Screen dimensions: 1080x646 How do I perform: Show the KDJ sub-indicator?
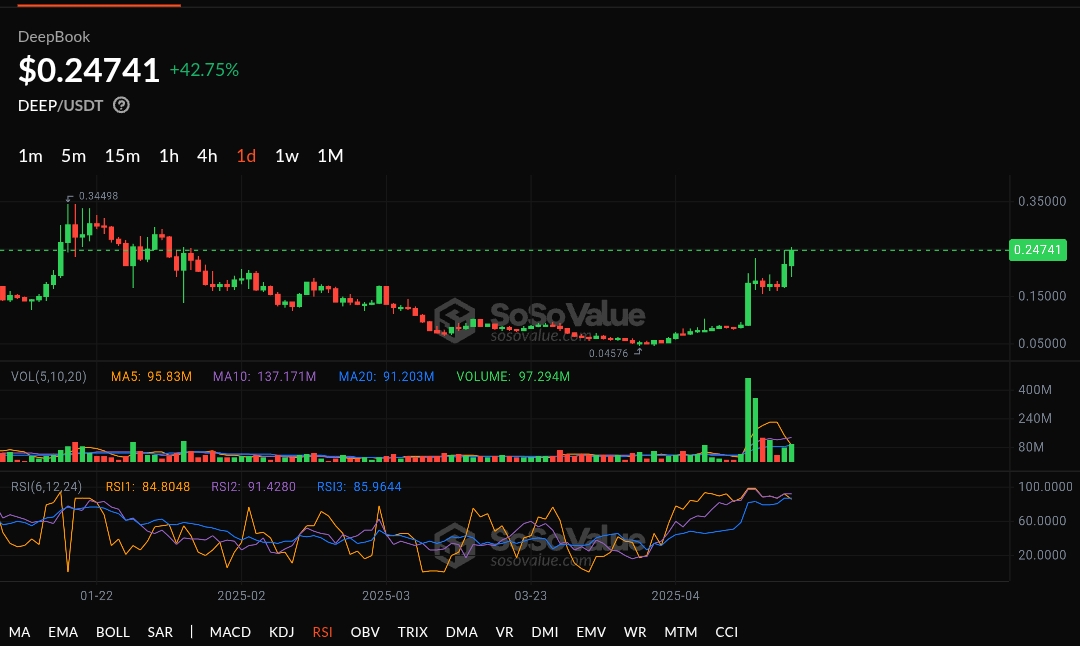pyautogui.click(x=282, y=632)
